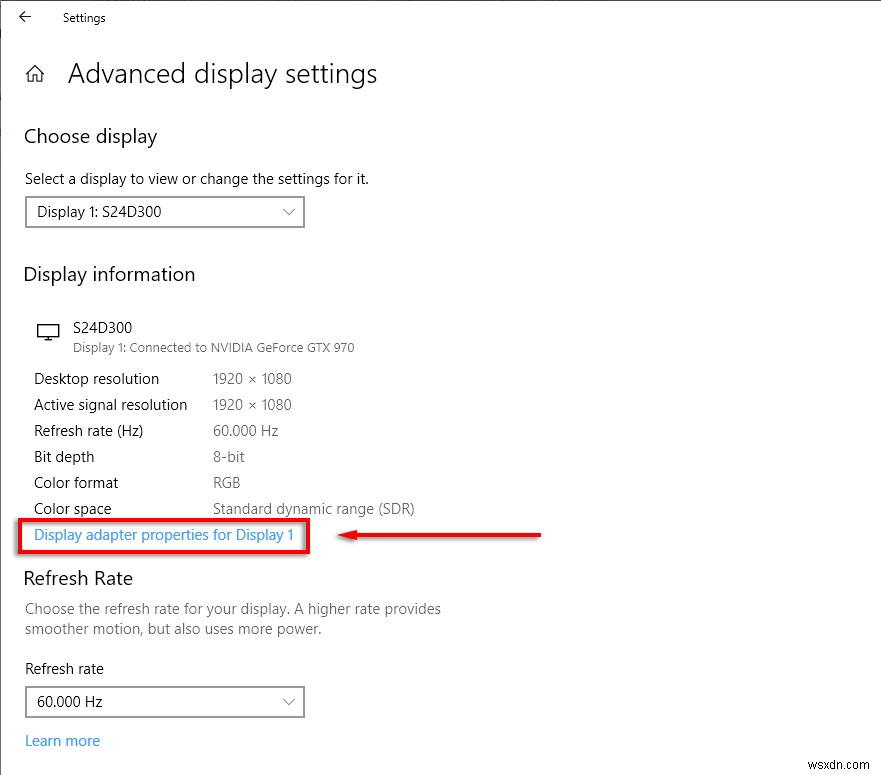This screenshot has height=775, width=881.
Task: Click the Refresh Rate section heading
Action: coord(78,578)
